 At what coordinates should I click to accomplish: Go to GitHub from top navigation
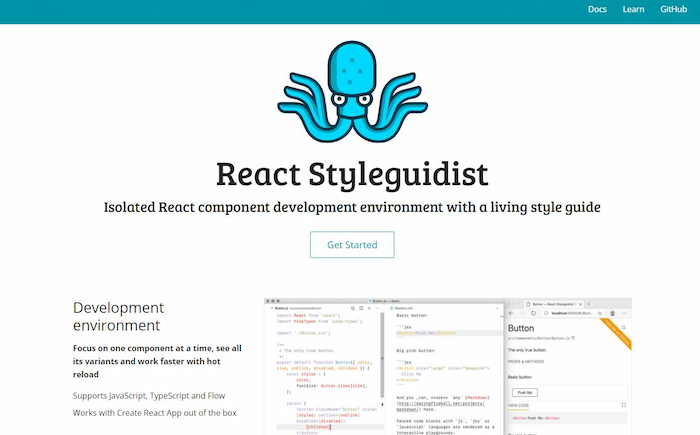click(672, 10)
